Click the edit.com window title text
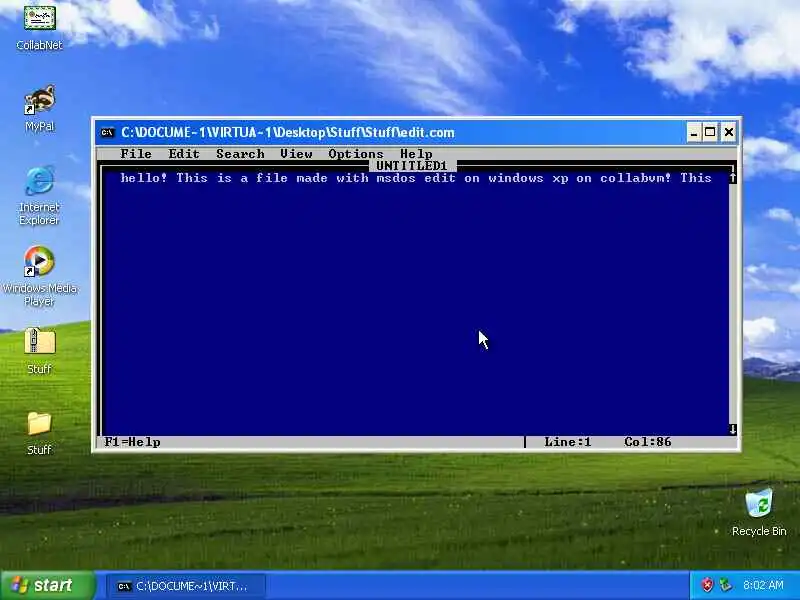Screen dimensions: 800x600 pos(288,133)
